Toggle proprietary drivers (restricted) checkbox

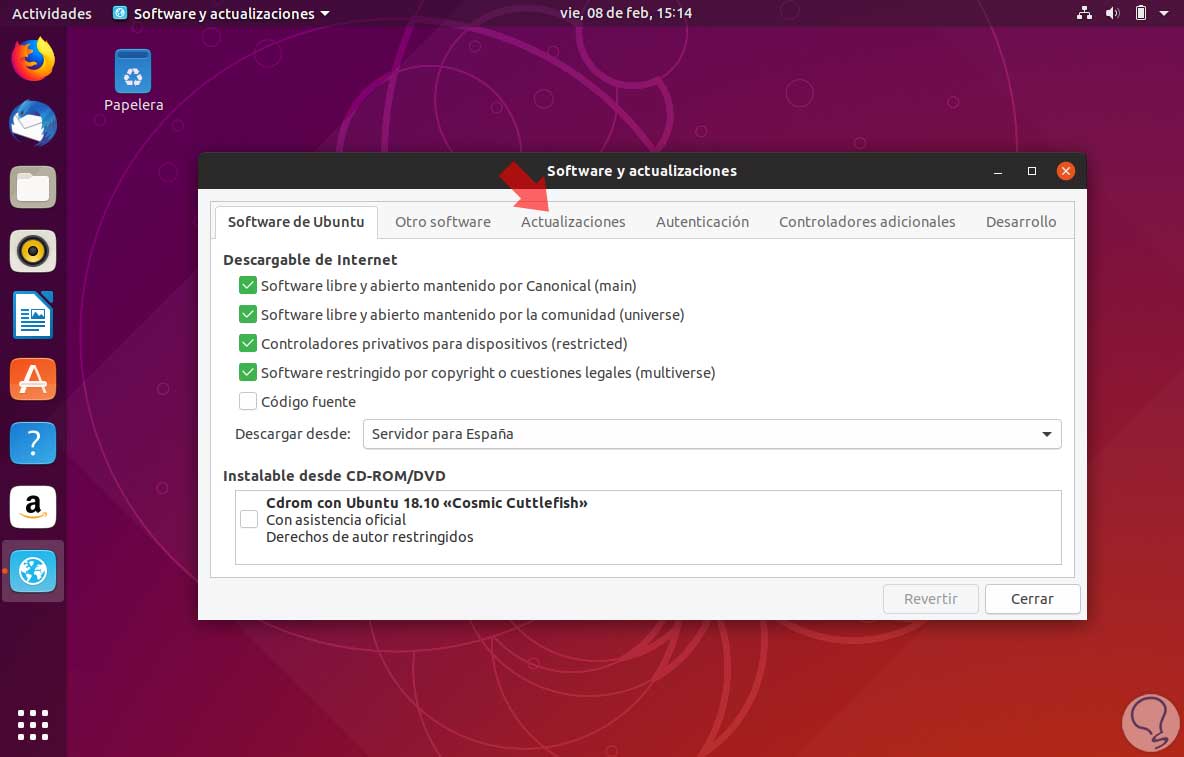(x=248, y=343)
